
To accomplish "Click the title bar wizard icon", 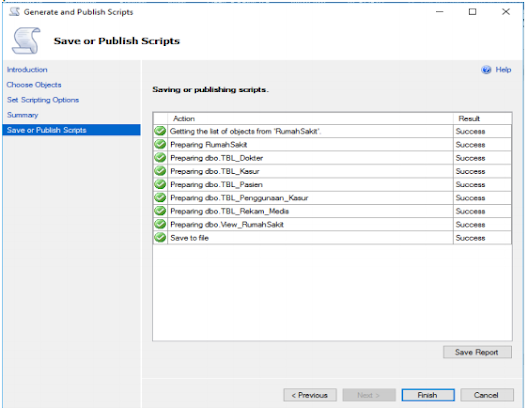I will point(14,12).
